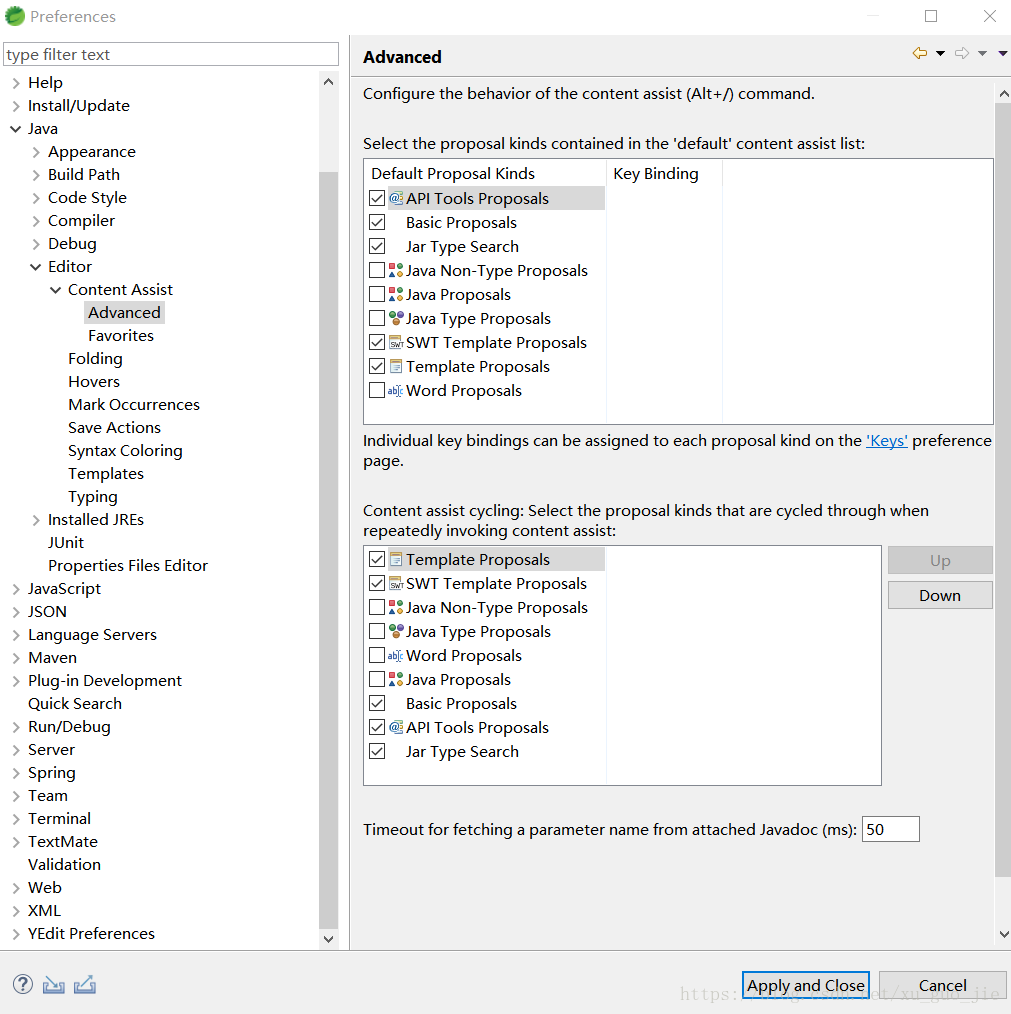Click the import preferences icon
The width and height of the screenshot is (1011, 1014).
[54, 985]
